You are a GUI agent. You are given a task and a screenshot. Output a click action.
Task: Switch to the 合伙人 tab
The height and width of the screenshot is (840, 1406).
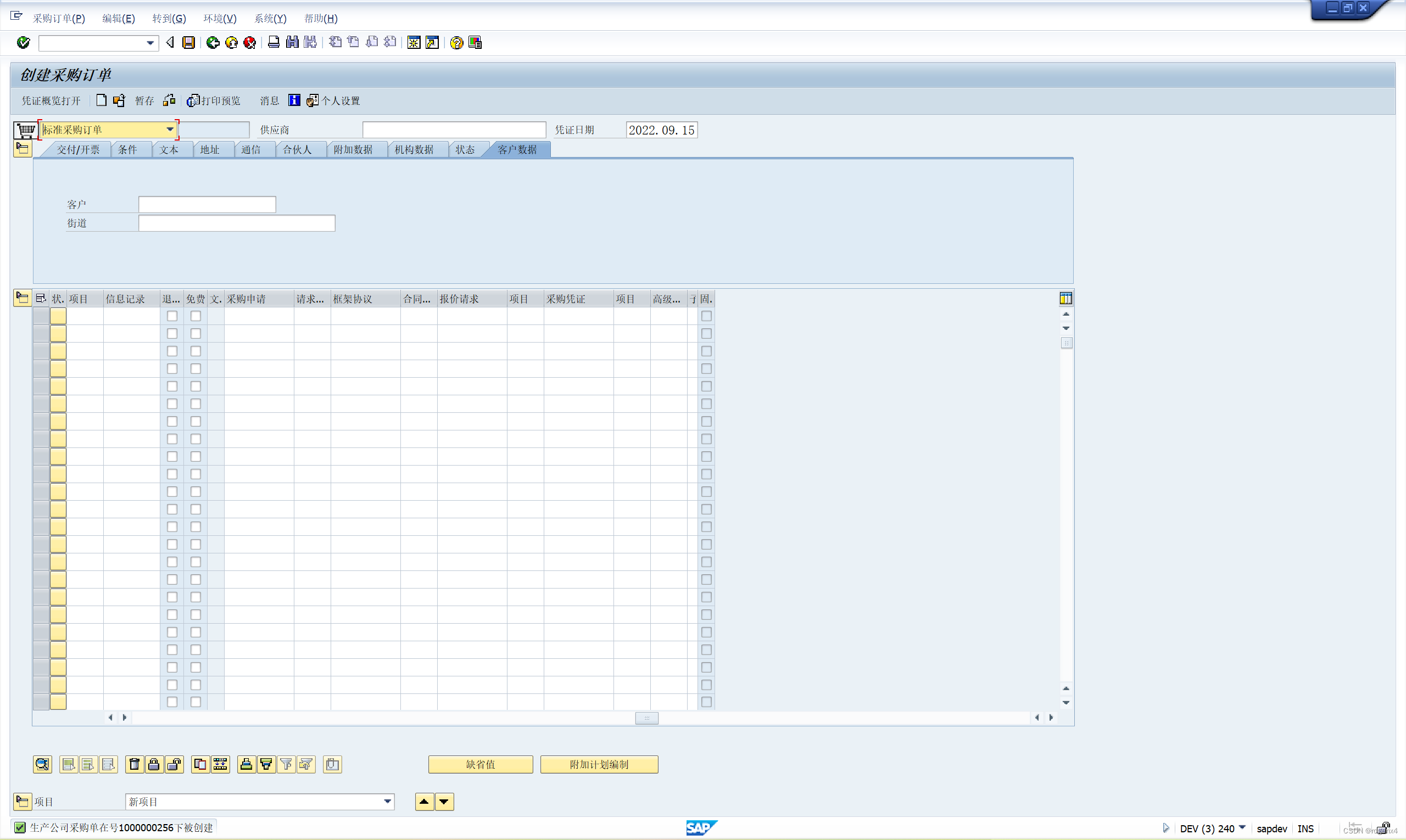[x=297, y=149]
